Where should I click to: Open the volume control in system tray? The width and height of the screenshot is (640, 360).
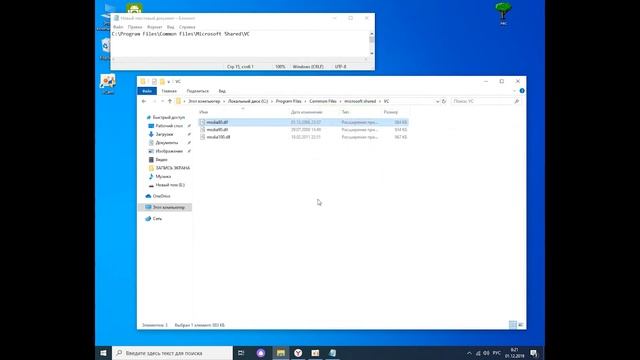(x=486, y=353)
